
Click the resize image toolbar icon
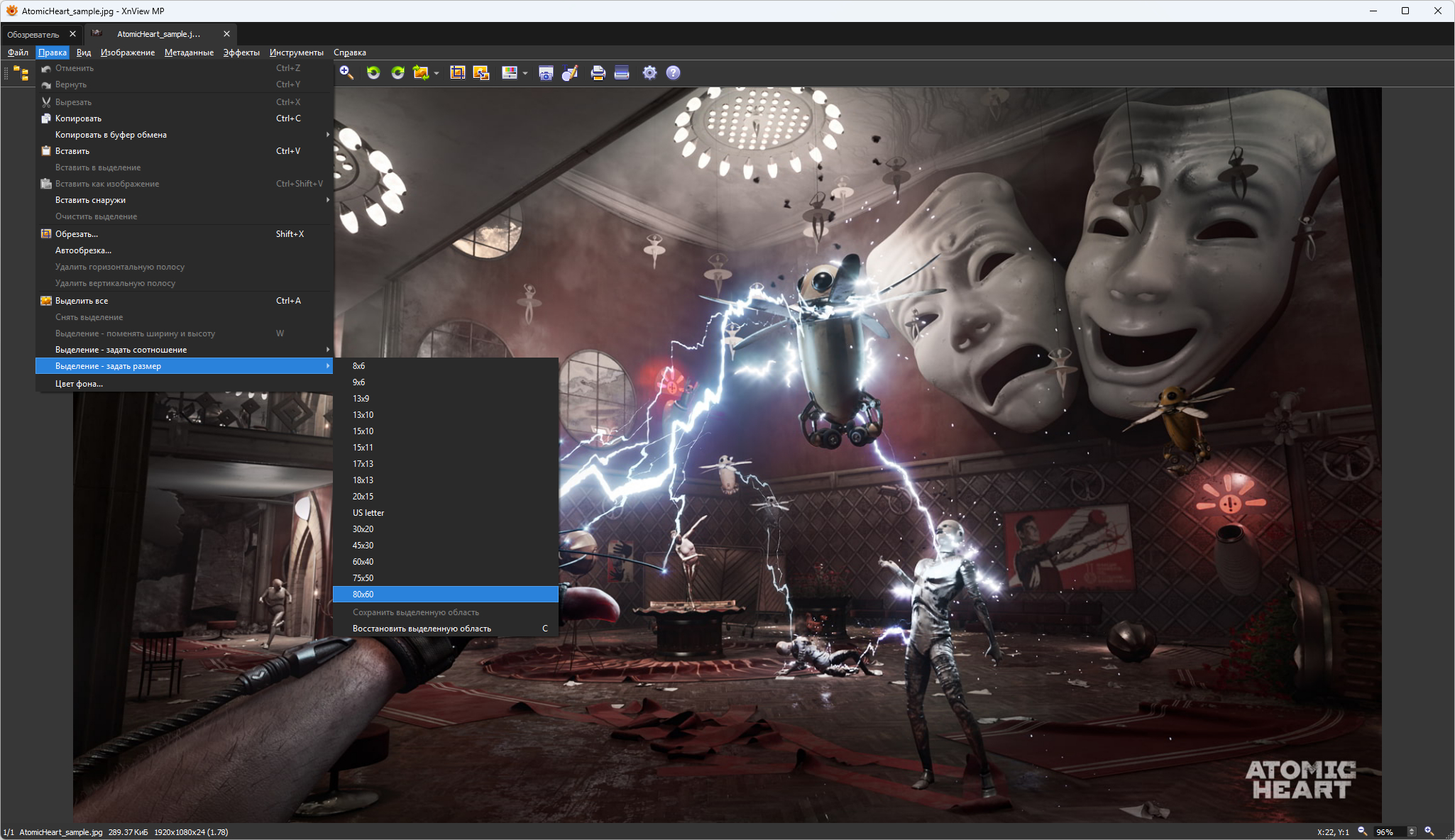click(x=481, y=72)
